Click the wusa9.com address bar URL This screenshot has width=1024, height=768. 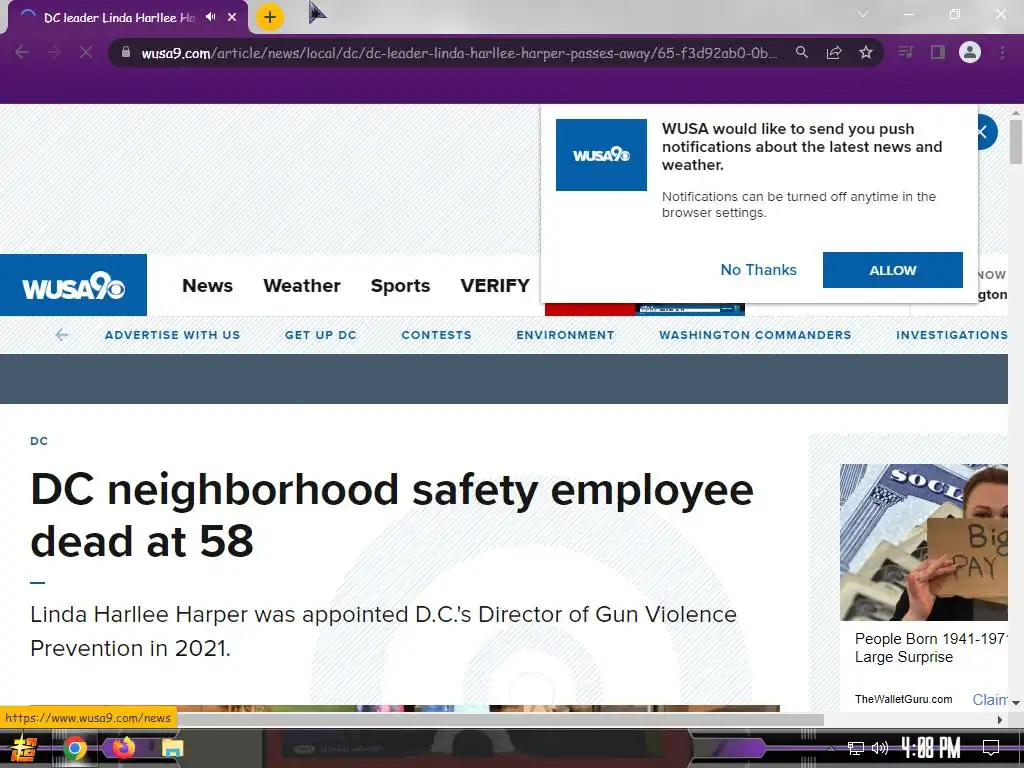[x=459, y=53]
